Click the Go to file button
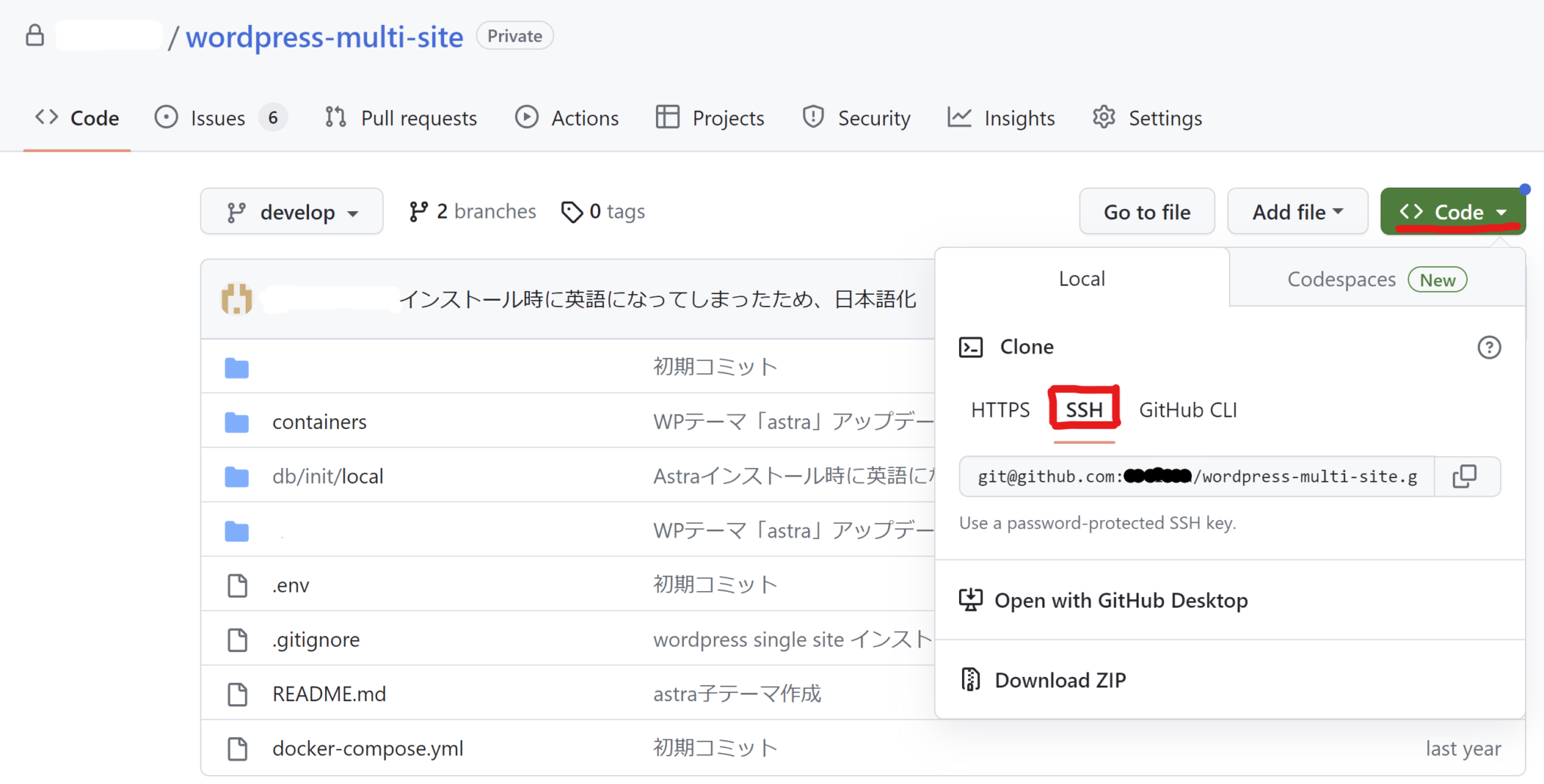 tap(1147, 211)
